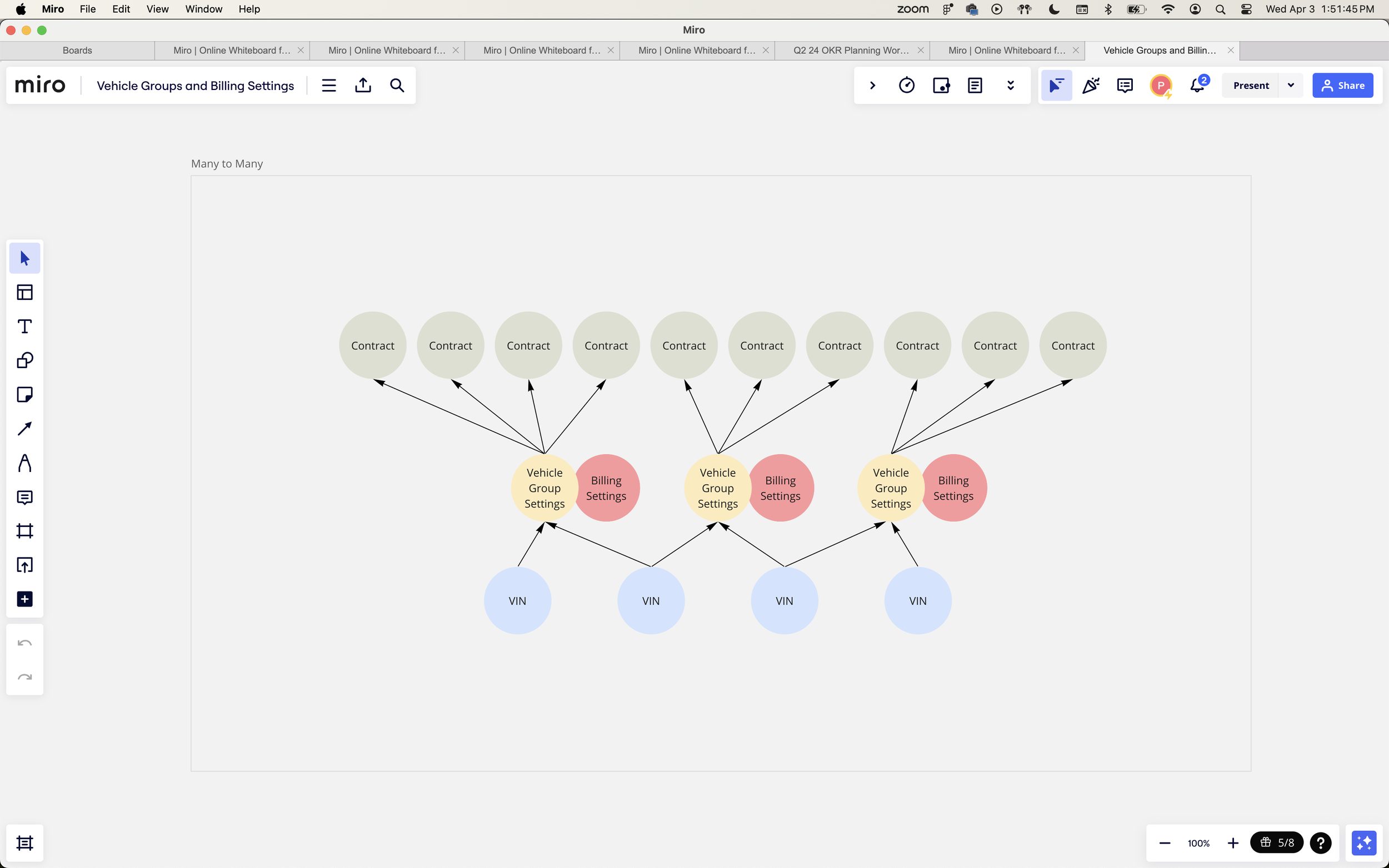
Task: Expand the Present options dropdown arrow
Action: (1291, 86)
